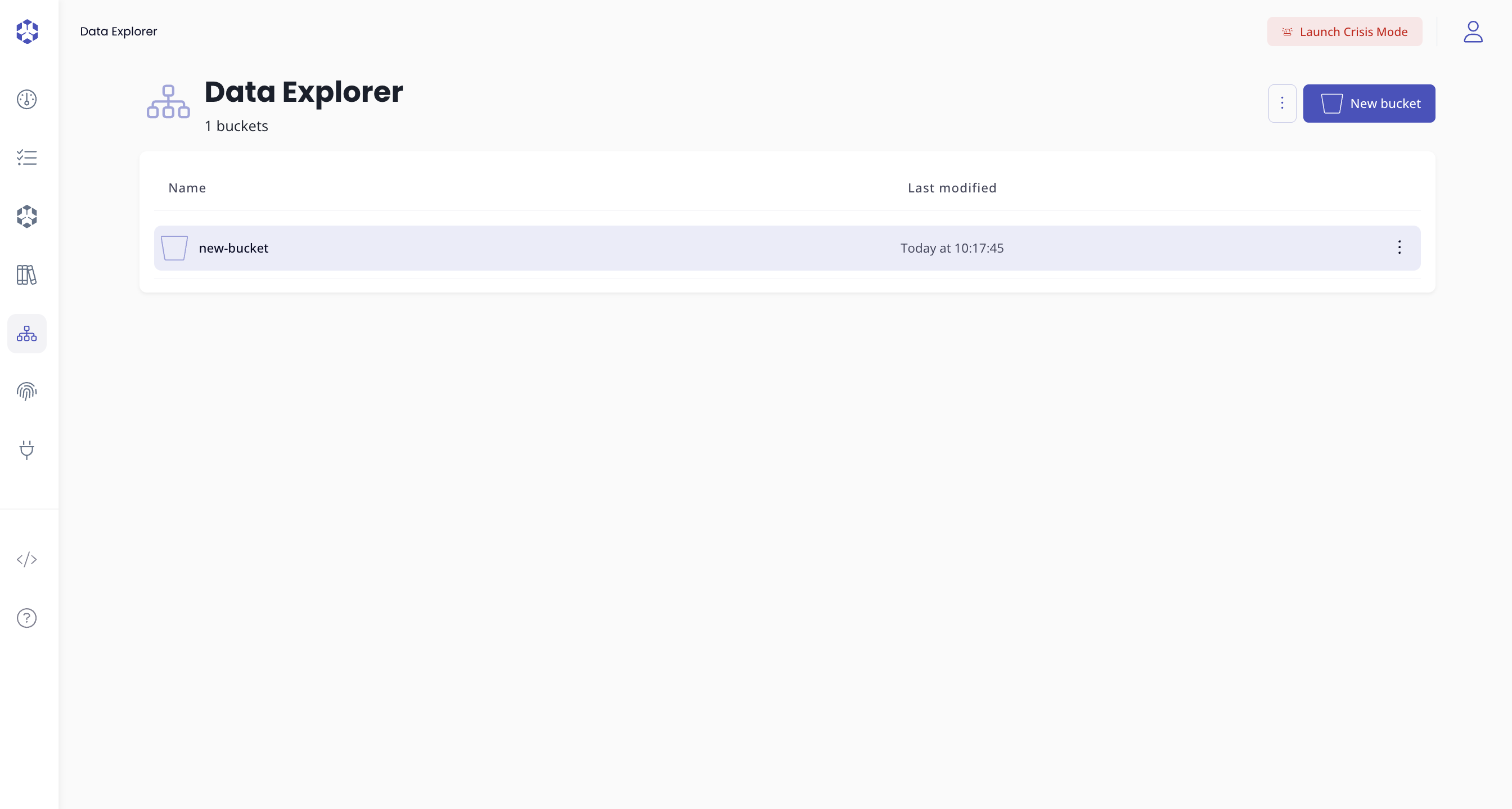This screenshot has height=809, width=1512.
Task: Click the bucket icon beside new-bucket
Action: (x=174, y=248)
